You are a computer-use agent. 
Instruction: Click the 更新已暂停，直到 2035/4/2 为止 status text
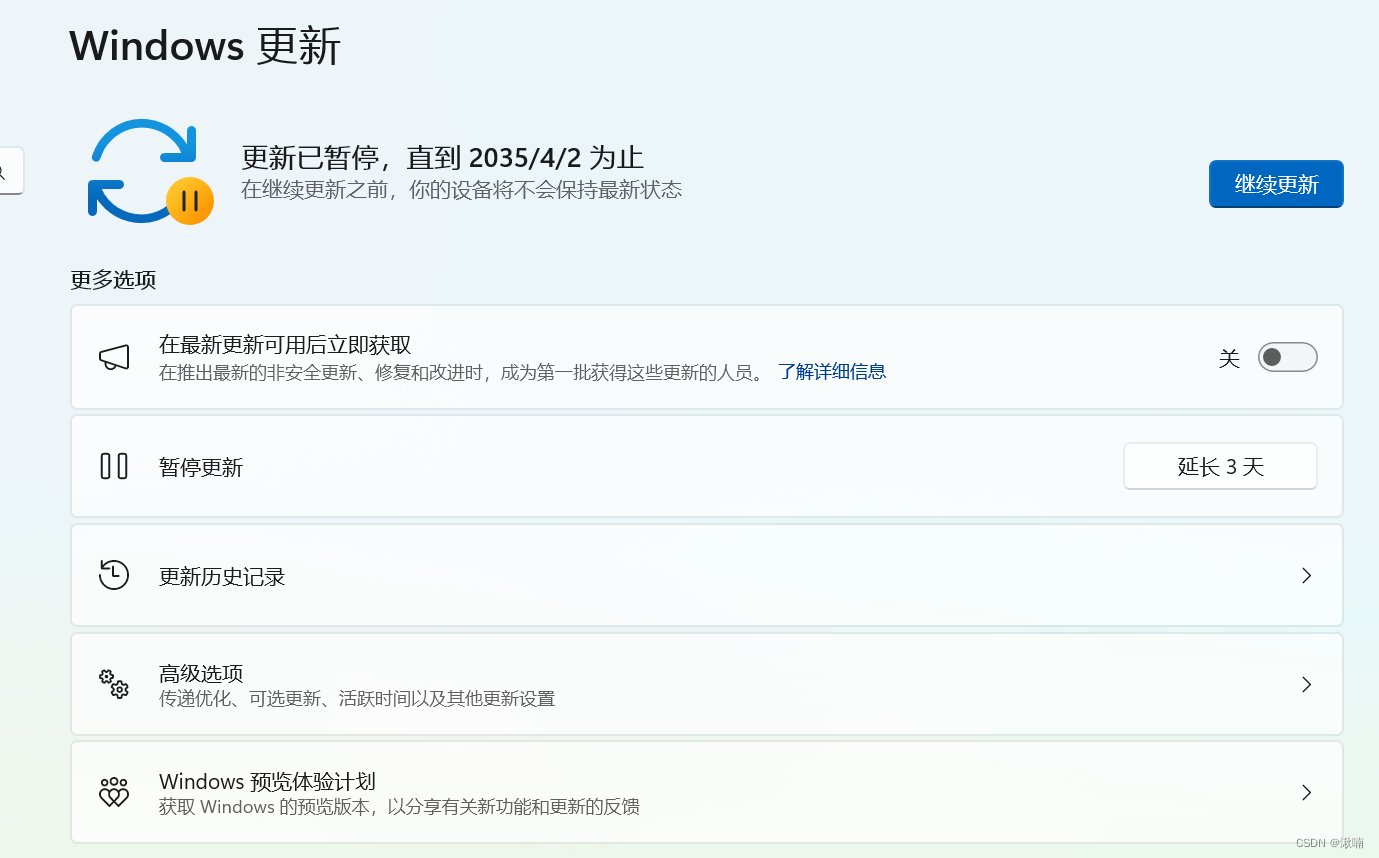[443, 157]
